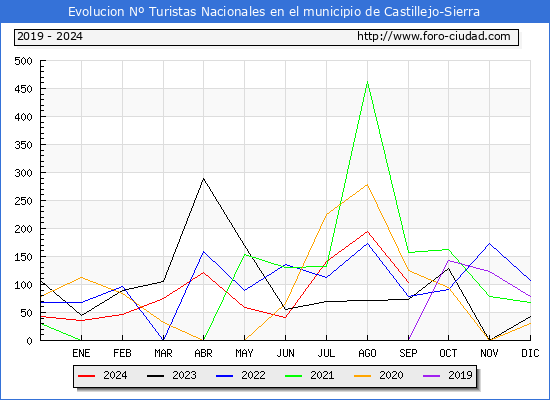The width and height of the screenshot is (550, 400).
Task: Click the FEB month axis label
Action: click(122, 353)
